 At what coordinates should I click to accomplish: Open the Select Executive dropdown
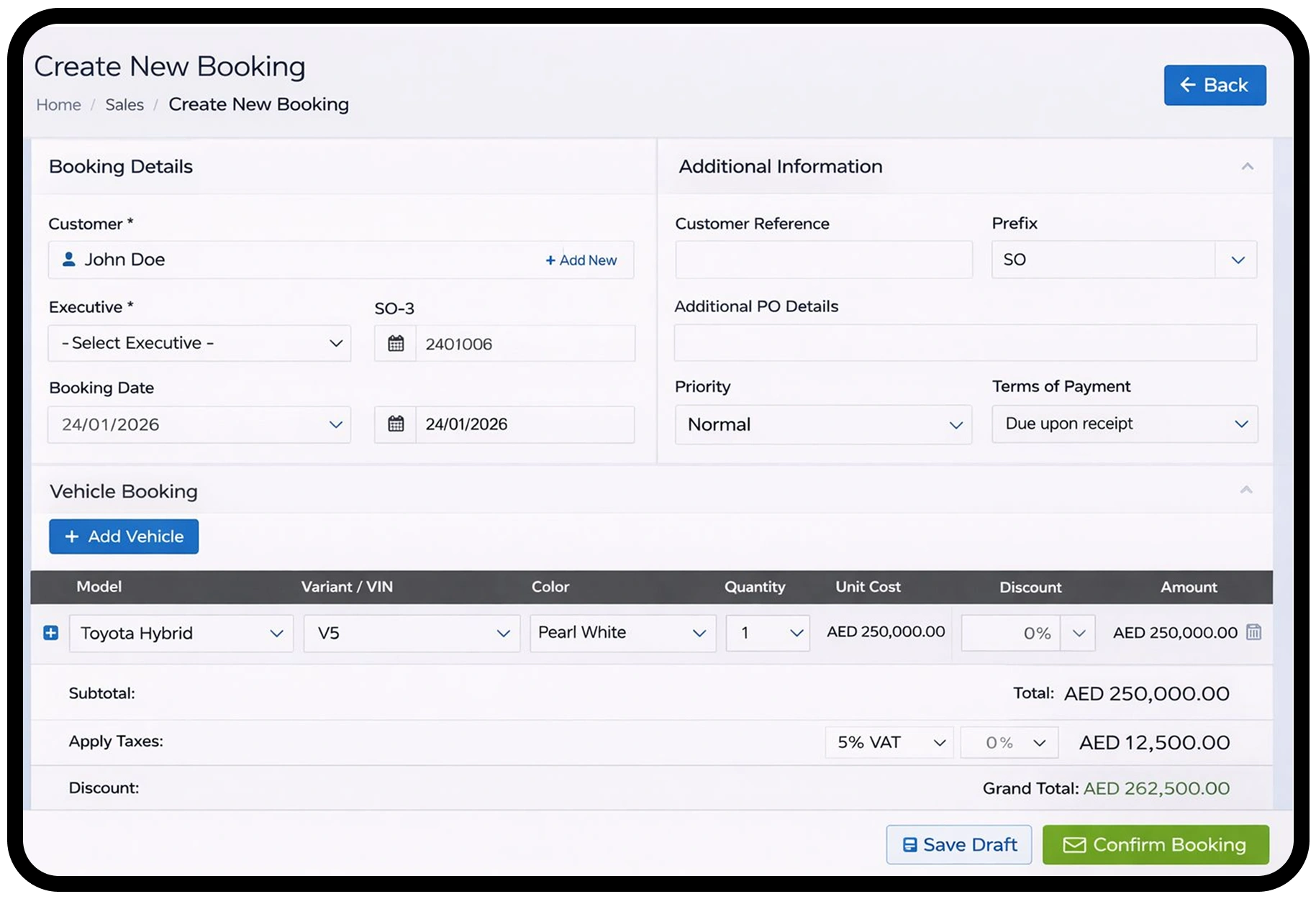[x=199, y=343]
